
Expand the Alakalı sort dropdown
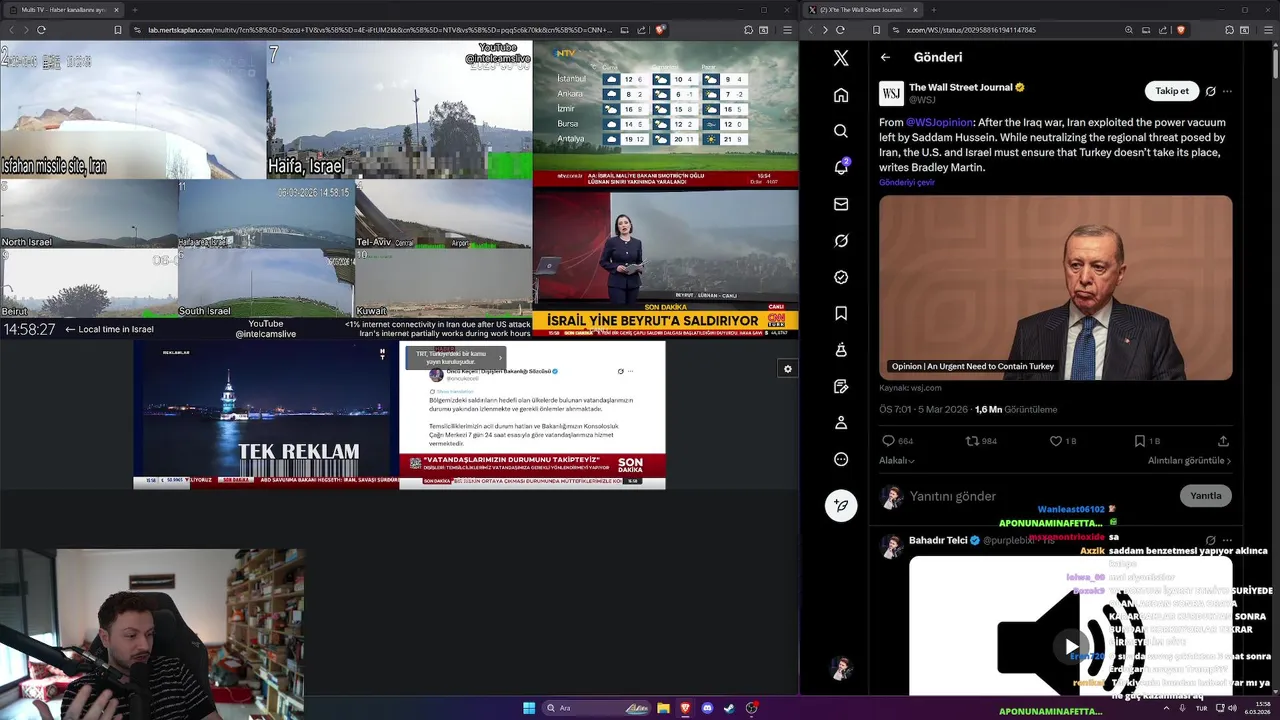click(897, 461)
